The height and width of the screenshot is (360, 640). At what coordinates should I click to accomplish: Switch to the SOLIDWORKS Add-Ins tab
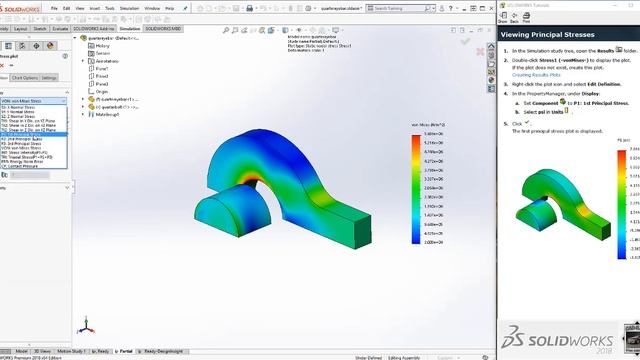pos(93,29)
